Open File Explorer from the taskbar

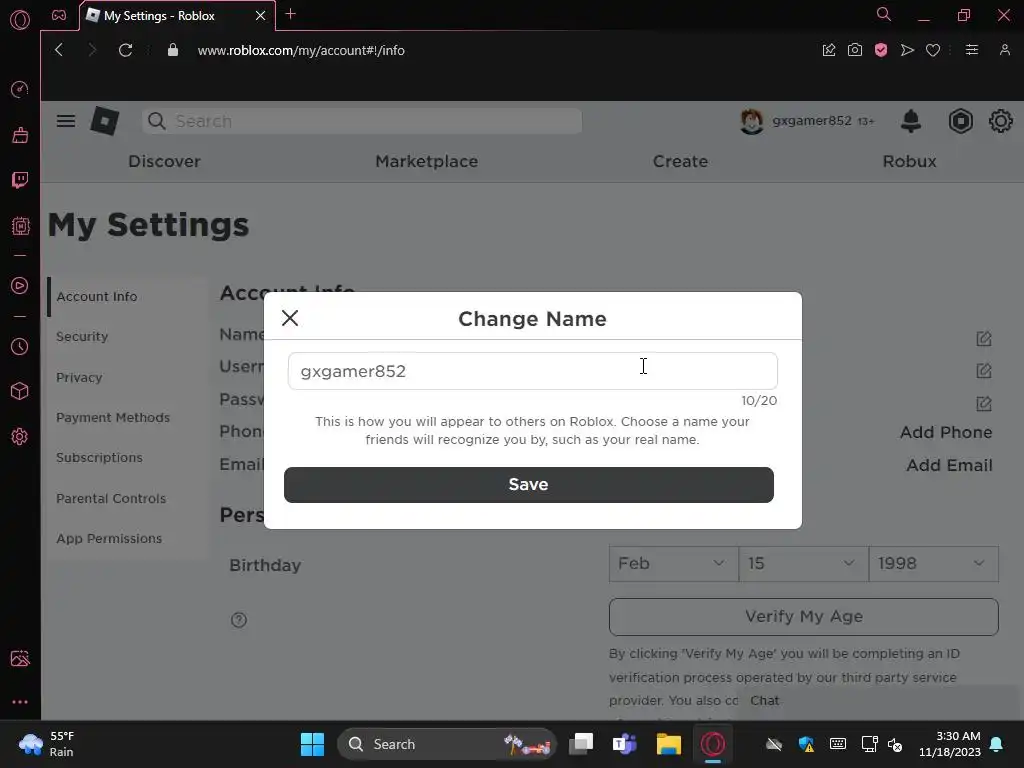668,744
